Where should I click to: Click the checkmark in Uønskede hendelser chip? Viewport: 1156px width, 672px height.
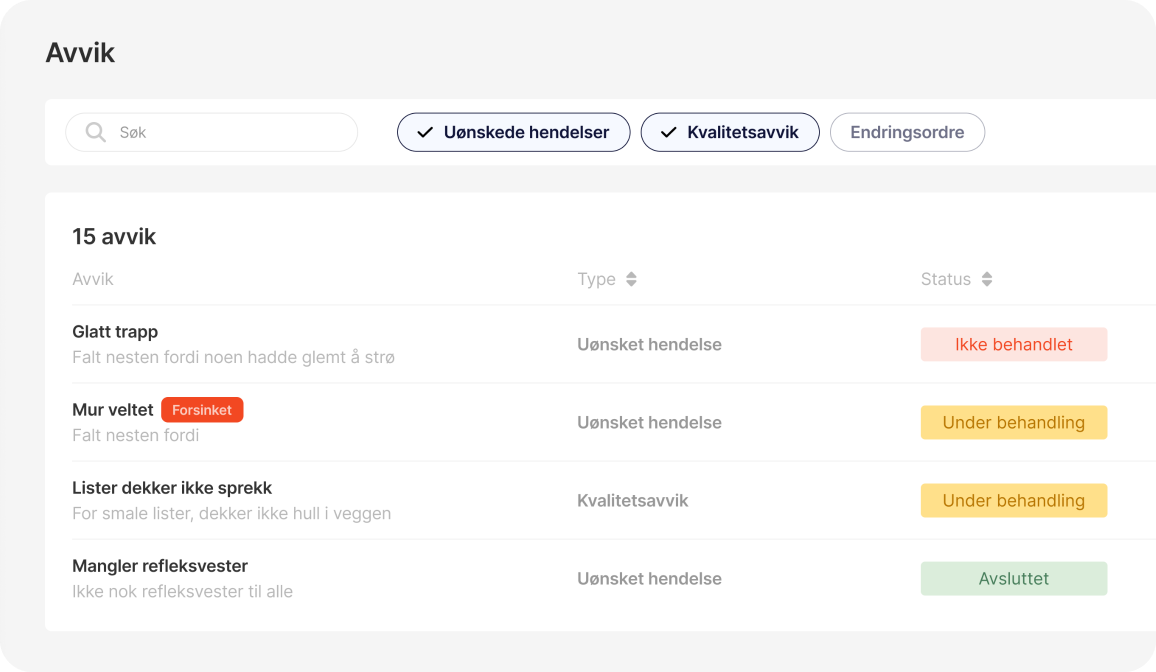425,132
